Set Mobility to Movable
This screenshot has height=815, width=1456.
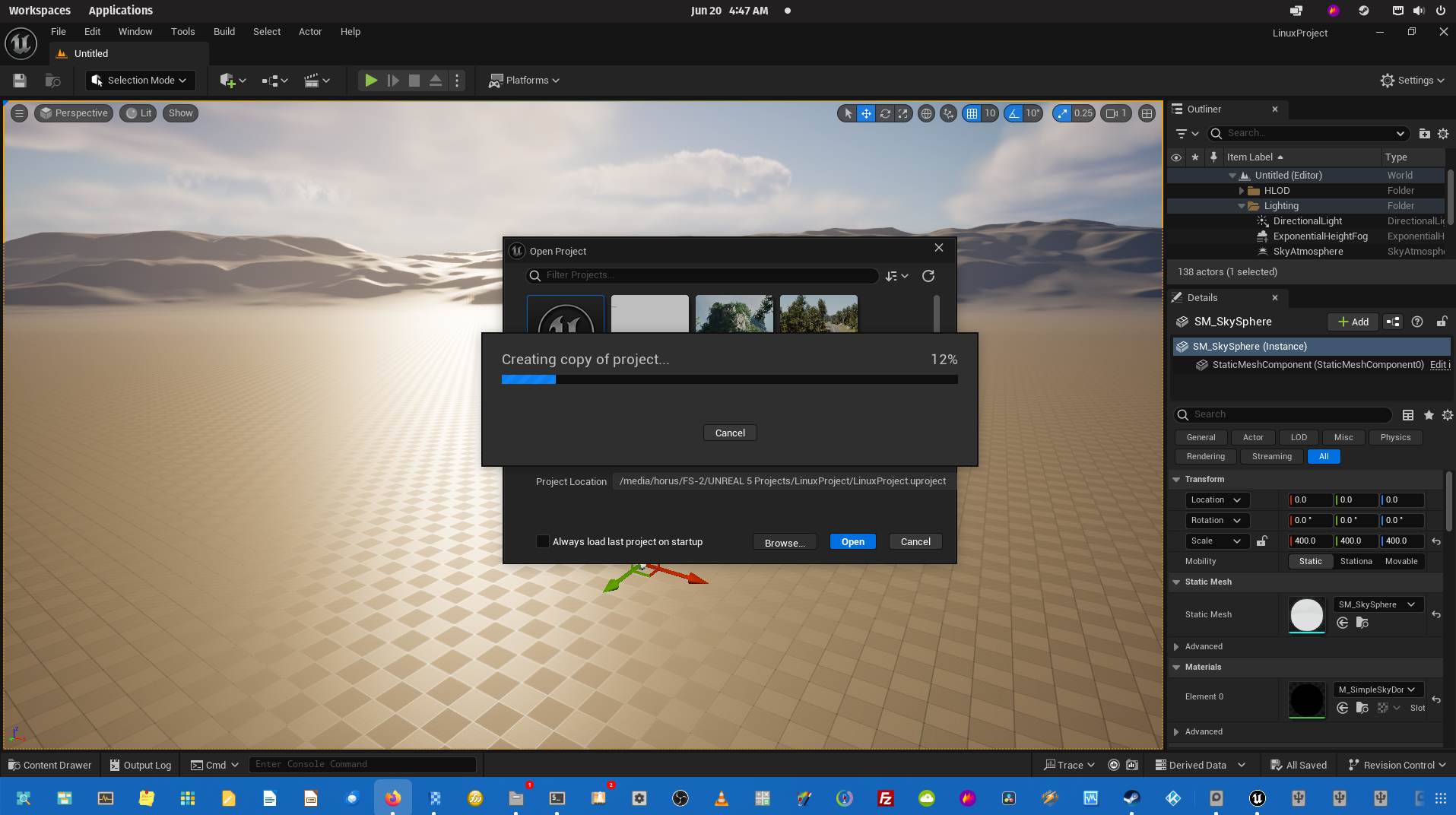pyautogui.click(x=1401, y=562)
